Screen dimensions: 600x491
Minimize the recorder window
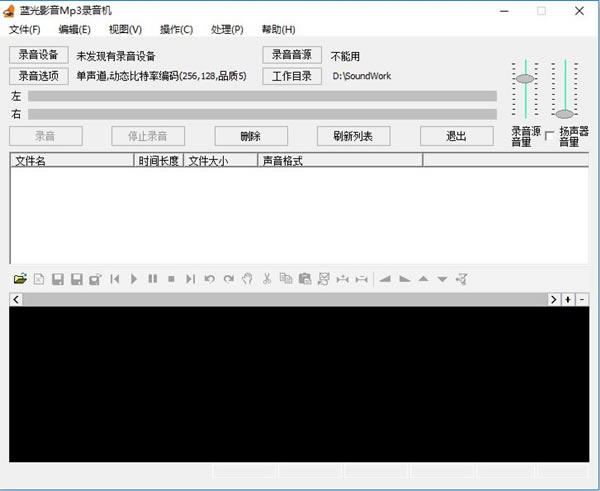pyautogui.click(x=504, y=11)
